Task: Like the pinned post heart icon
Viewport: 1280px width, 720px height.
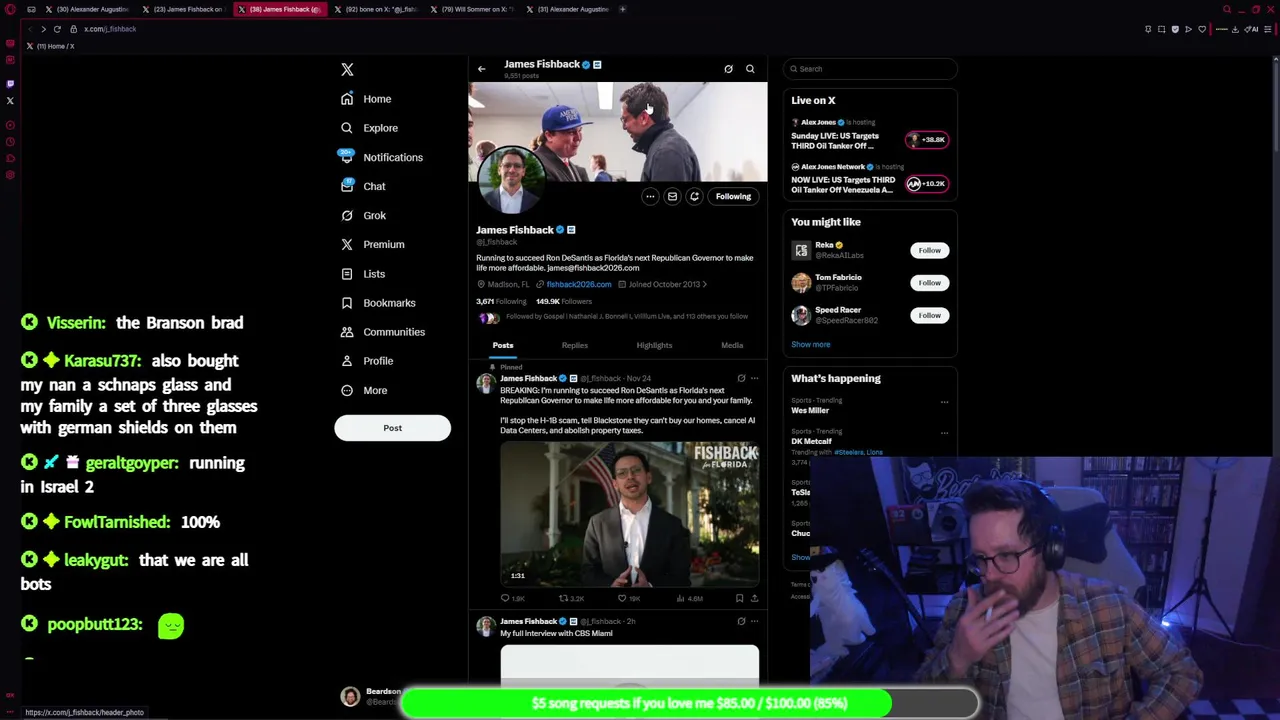Action: click(622, 598)
